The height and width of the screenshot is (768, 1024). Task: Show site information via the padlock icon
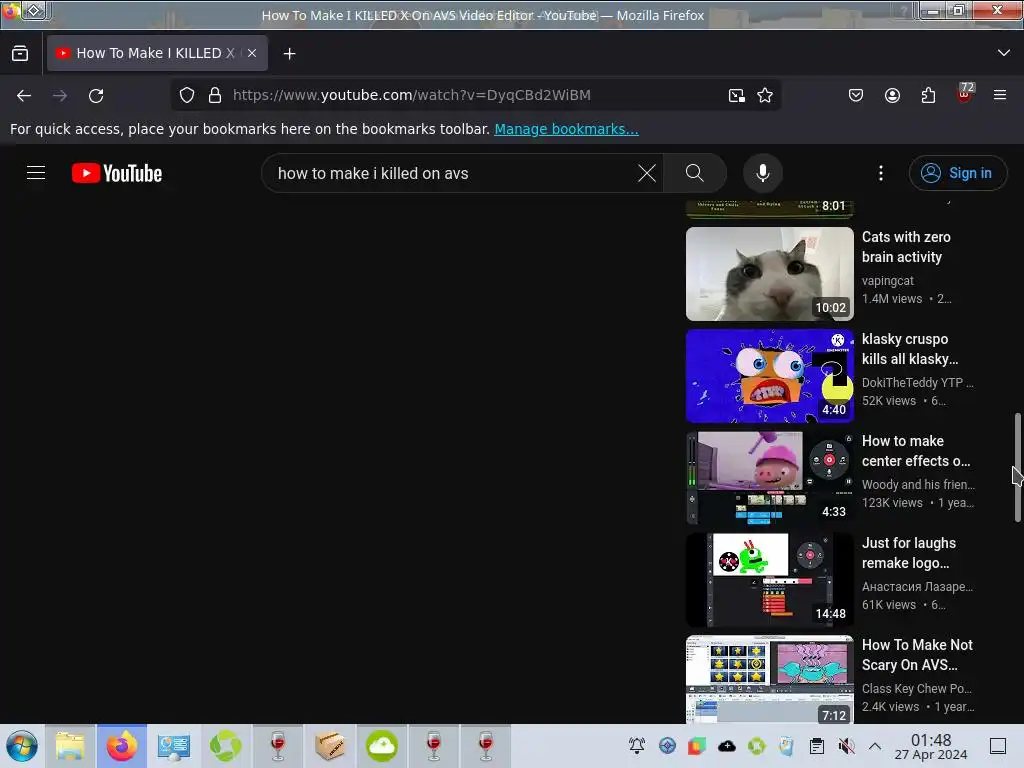(215, 95)
